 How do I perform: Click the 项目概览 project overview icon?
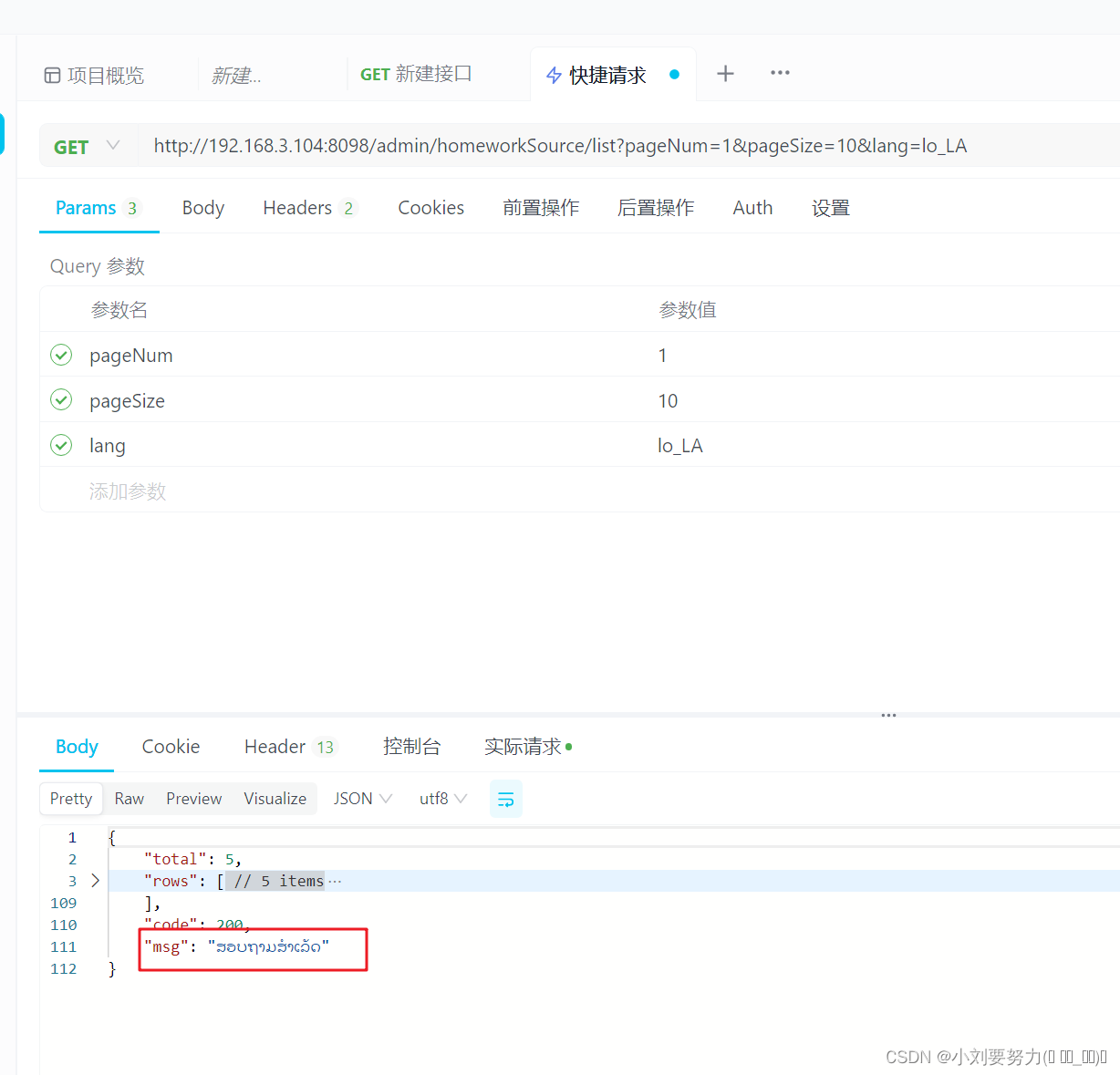(52, 75)
